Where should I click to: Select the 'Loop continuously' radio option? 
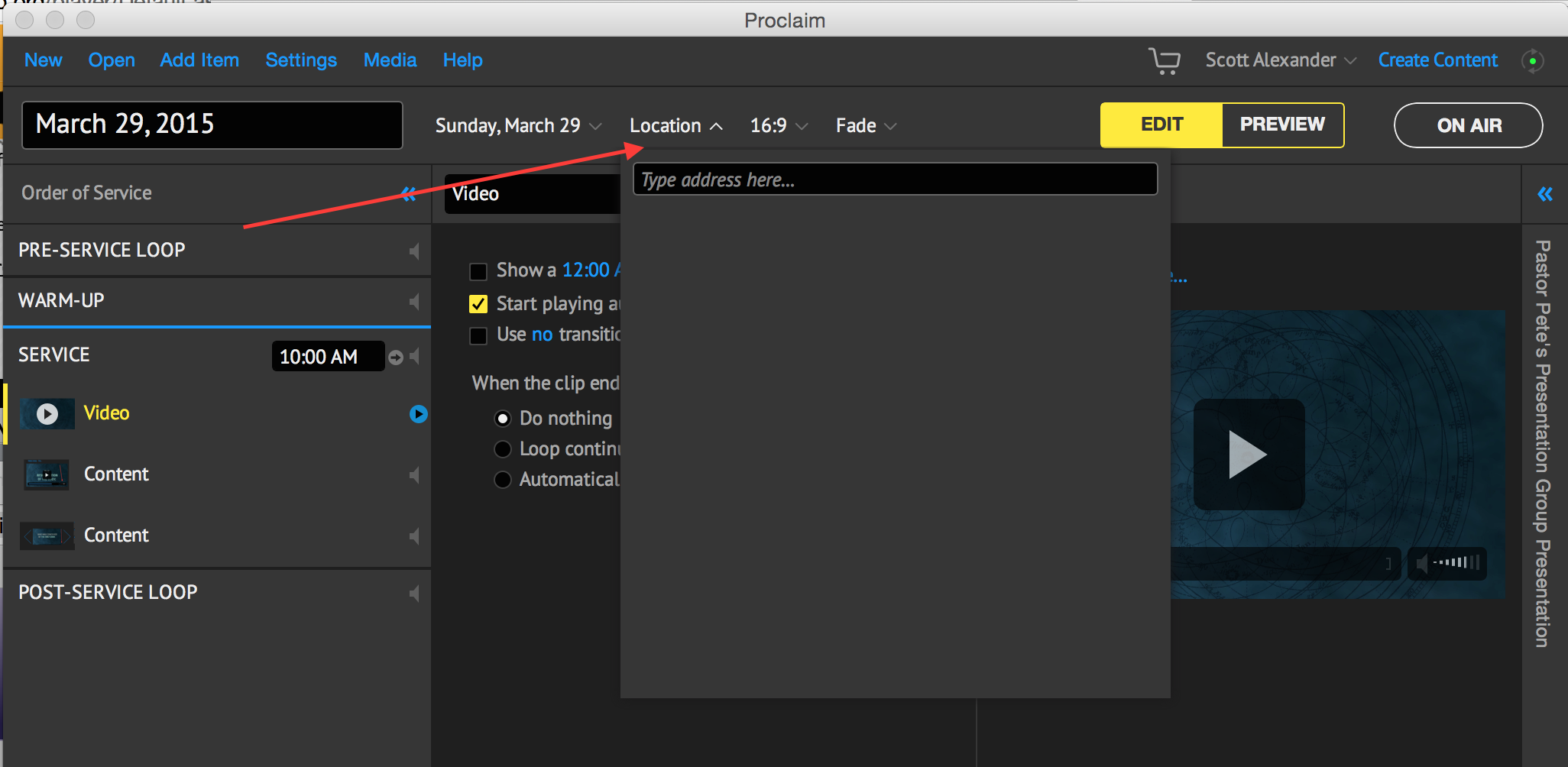503,449
